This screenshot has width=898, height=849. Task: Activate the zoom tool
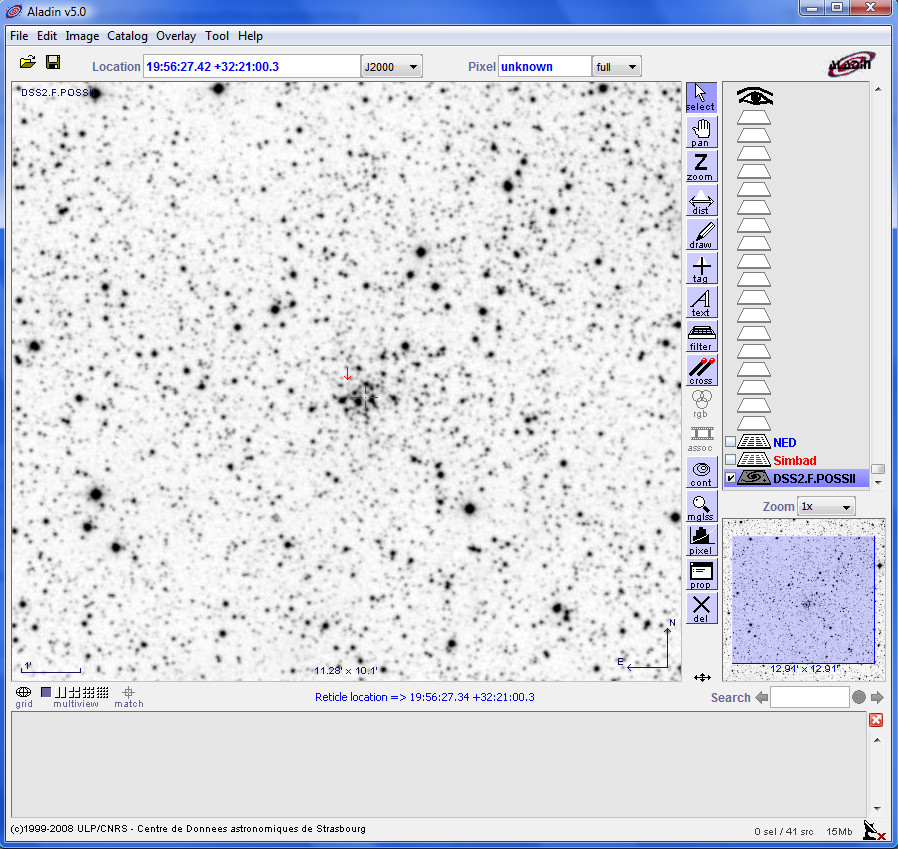[x=701, y=166]
